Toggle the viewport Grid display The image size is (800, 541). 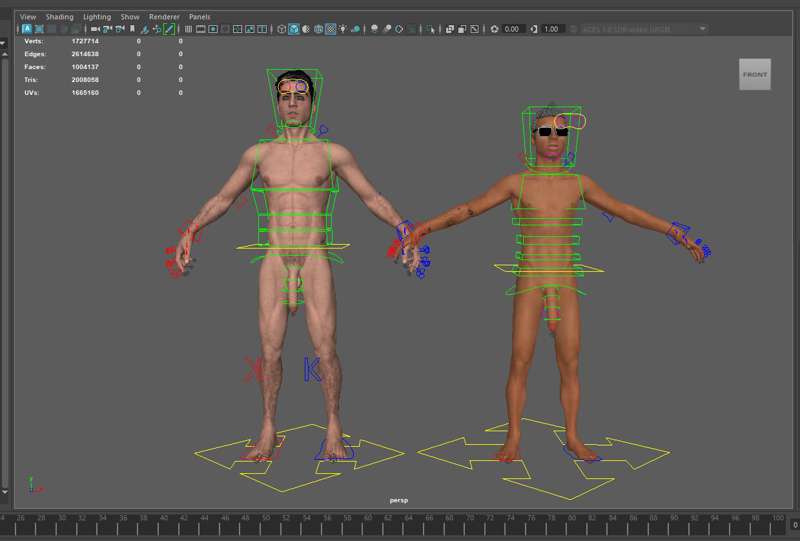pos(188,29)
